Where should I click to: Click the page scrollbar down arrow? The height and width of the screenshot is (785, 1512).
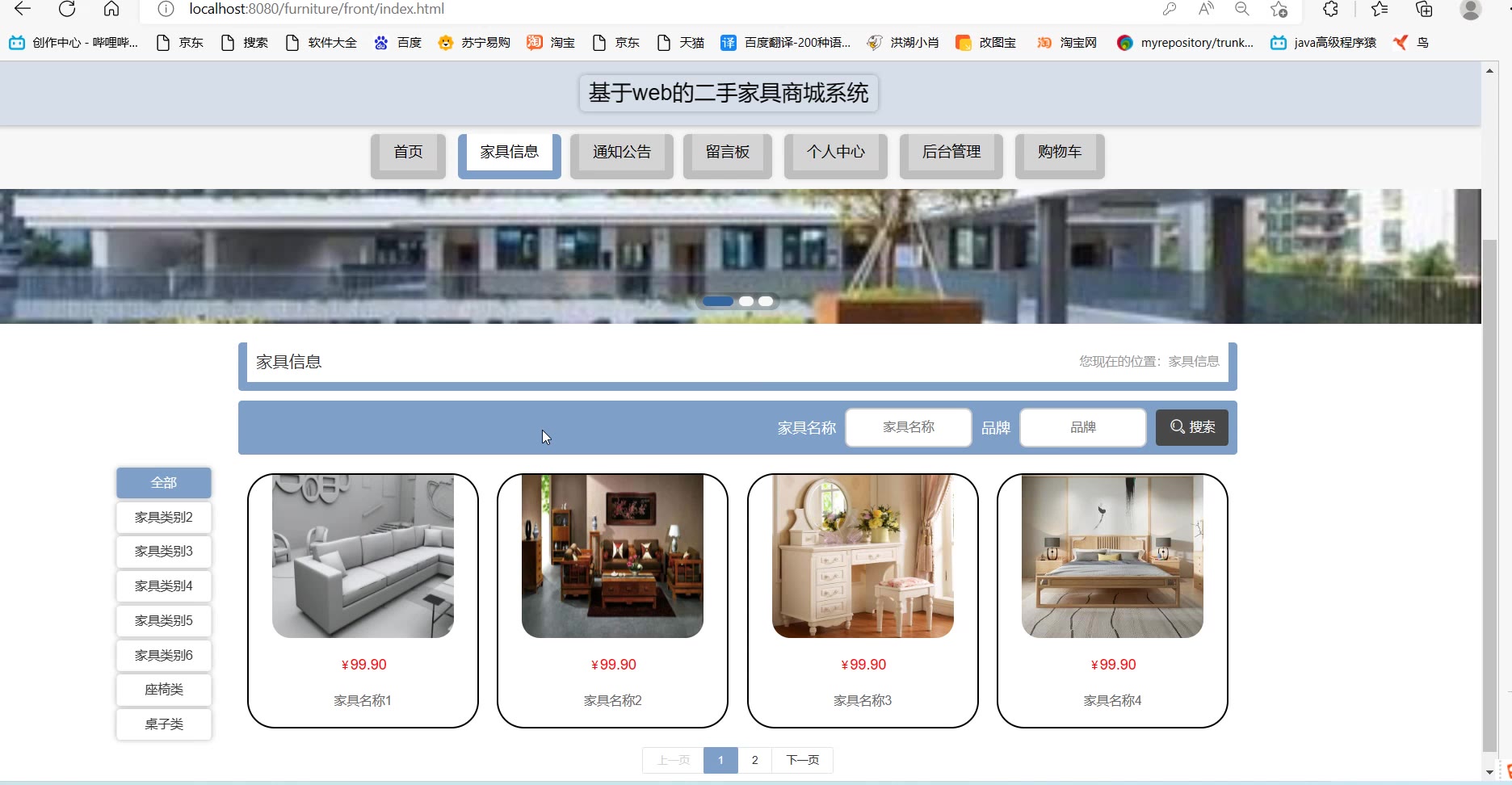1490,772
